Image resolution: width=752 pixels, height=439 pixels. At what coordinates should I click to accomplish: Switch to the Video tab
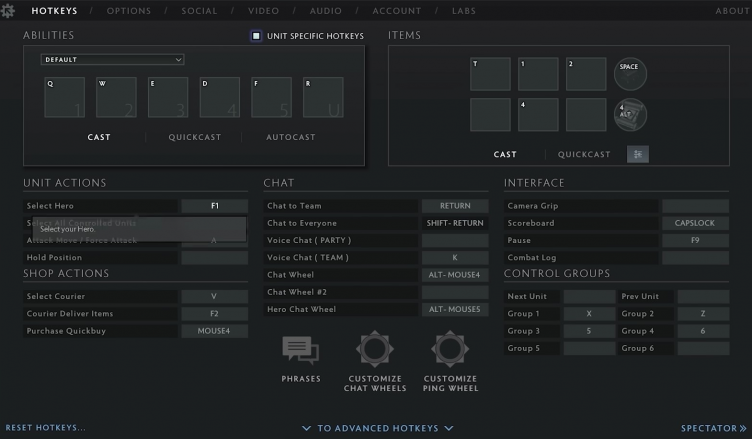pos(264,11)
